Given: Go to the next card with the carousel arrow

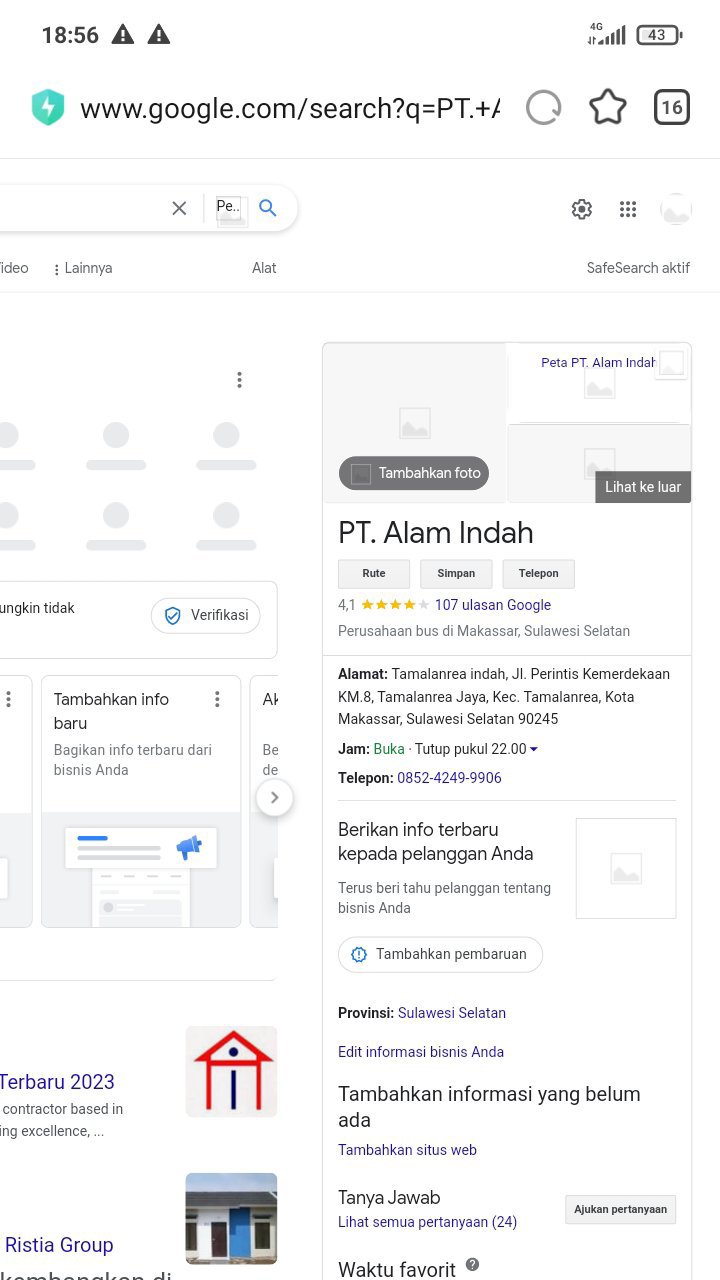Looking at the screenshot, I should coord(274,798).
